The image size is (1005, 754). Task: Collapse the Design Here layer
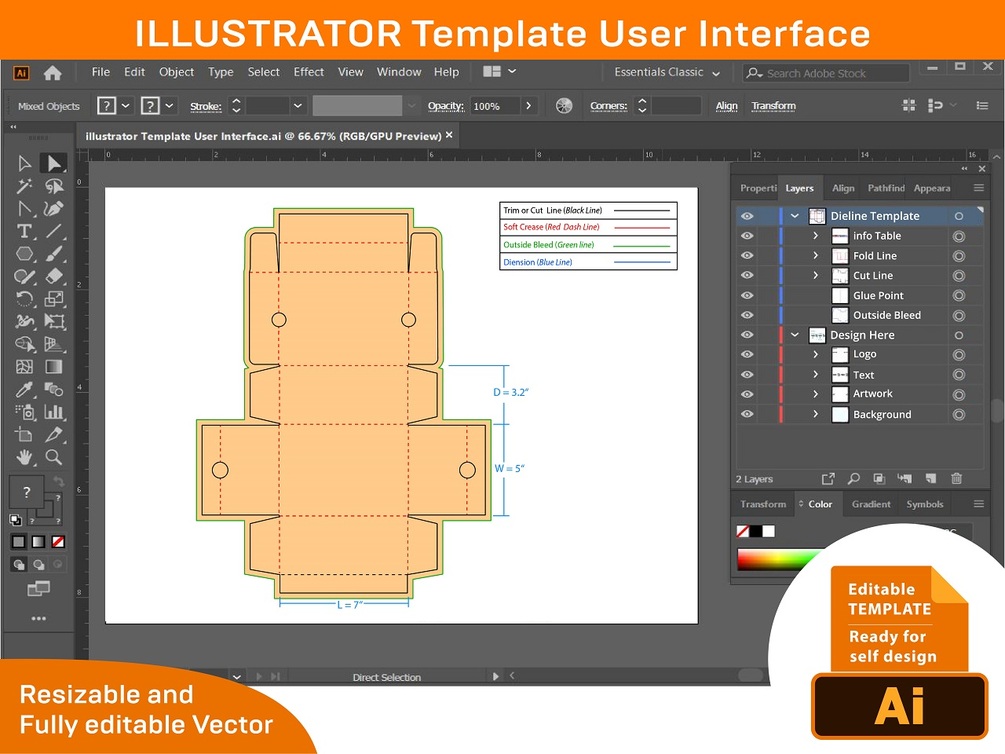click(x=795, y=335)
